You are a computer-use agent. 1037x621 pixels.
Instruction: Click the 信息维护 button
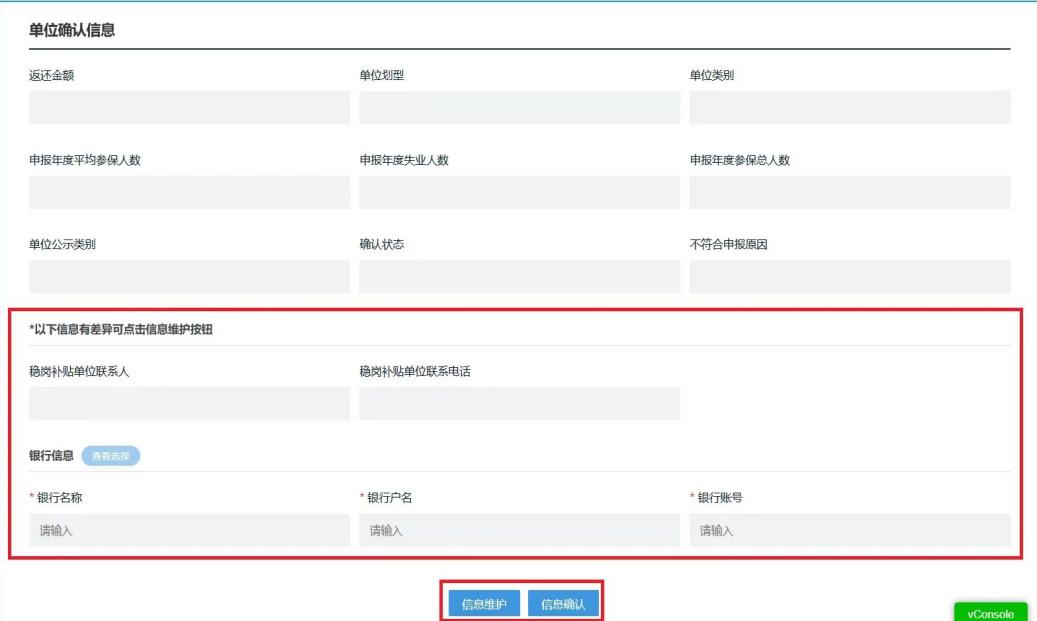click(484, 604)
